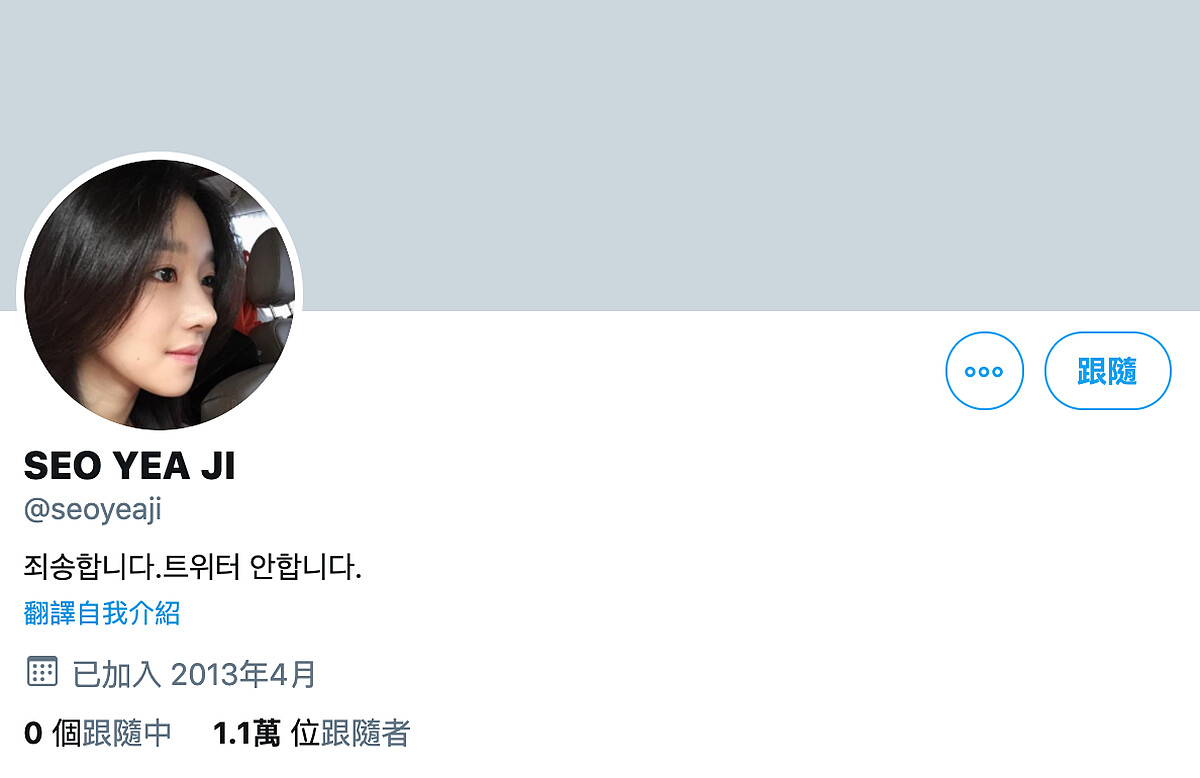Open the 0 個跟隨中 following list
The image size is (1200, 778).
point(97,733)
